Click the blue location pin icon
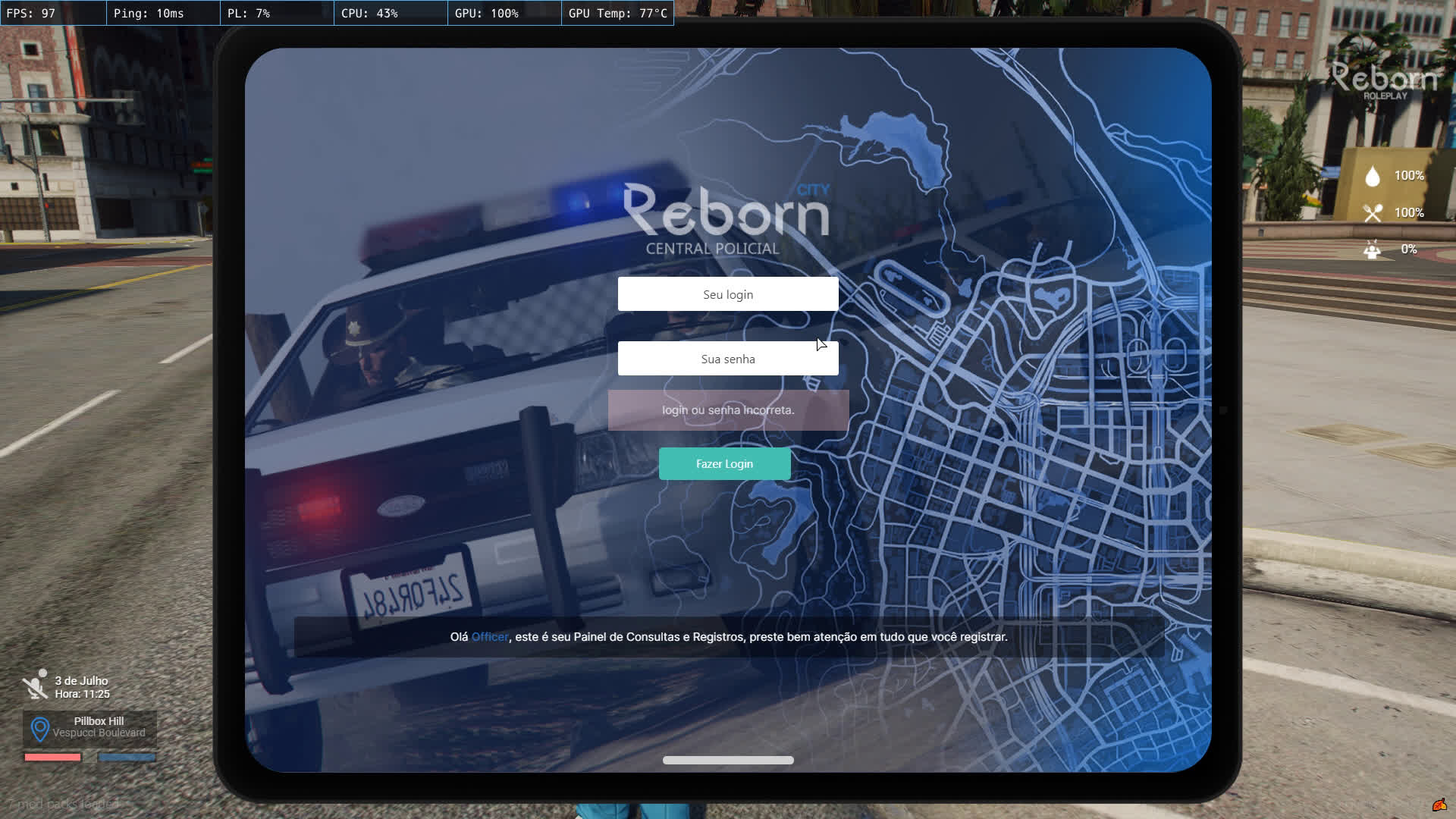1456x819 pixels. point(39,729)
